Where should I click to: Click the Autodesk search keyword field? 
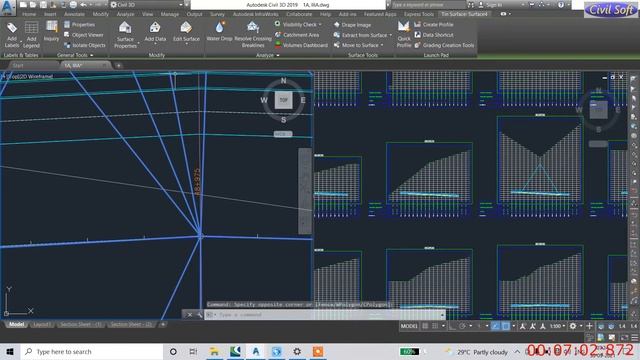click(428, 5)
